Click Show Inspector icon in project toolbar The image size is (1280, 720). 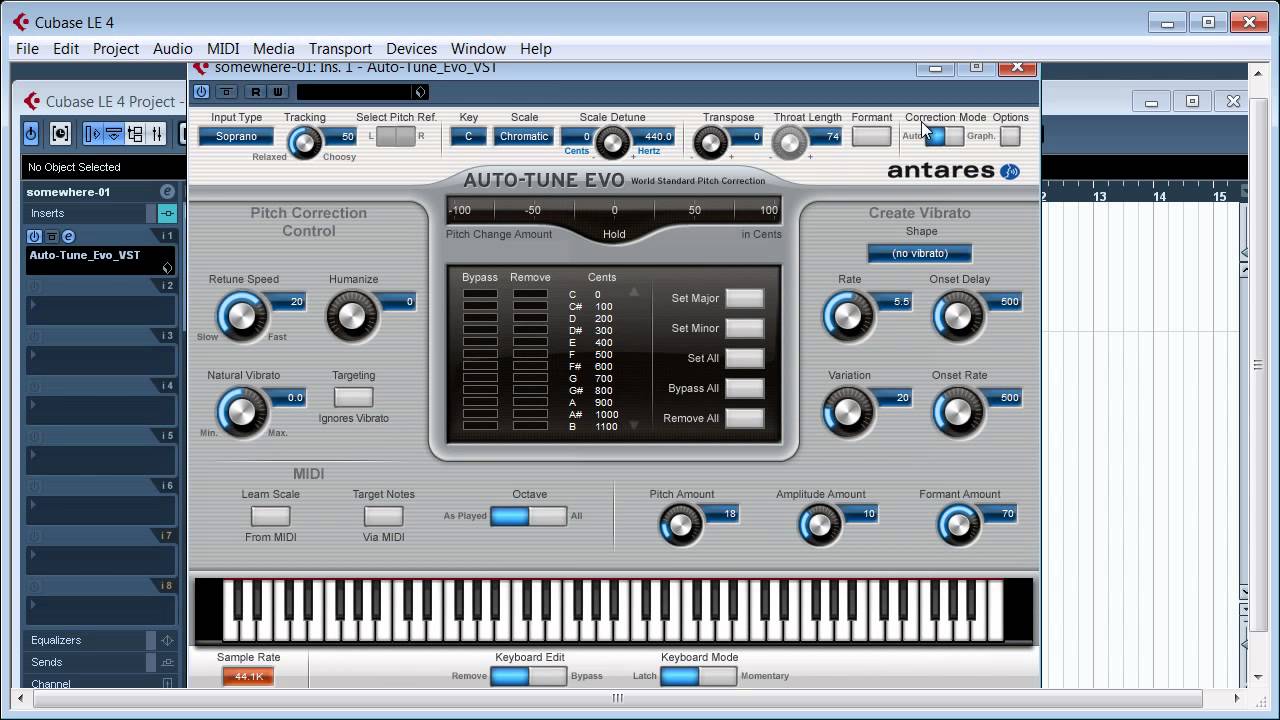[93, 133]
